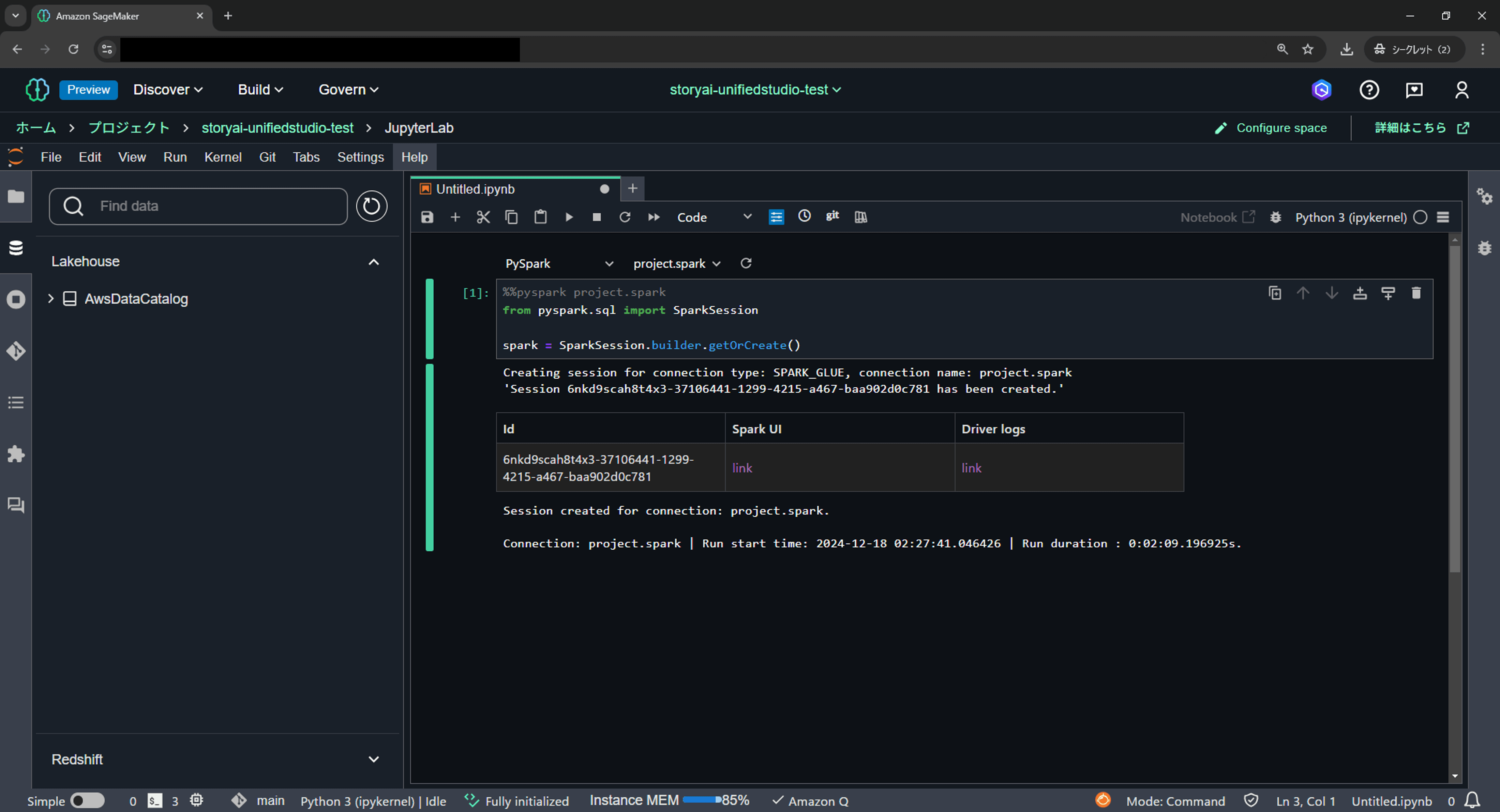Screen dimensions: 1500x812
Task: Open the Kernel menu
Action: point(222,157)
